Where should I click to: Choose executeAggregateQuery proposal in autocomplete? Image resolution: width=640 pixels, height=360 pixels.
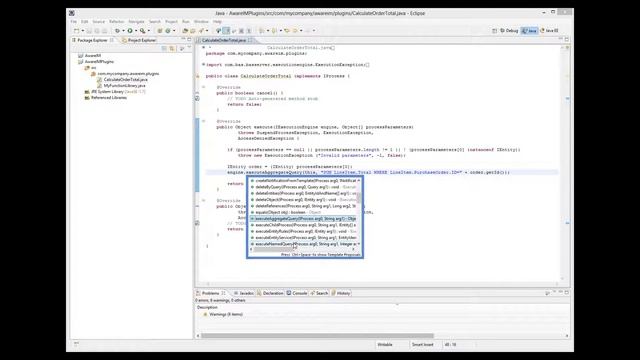303,219
